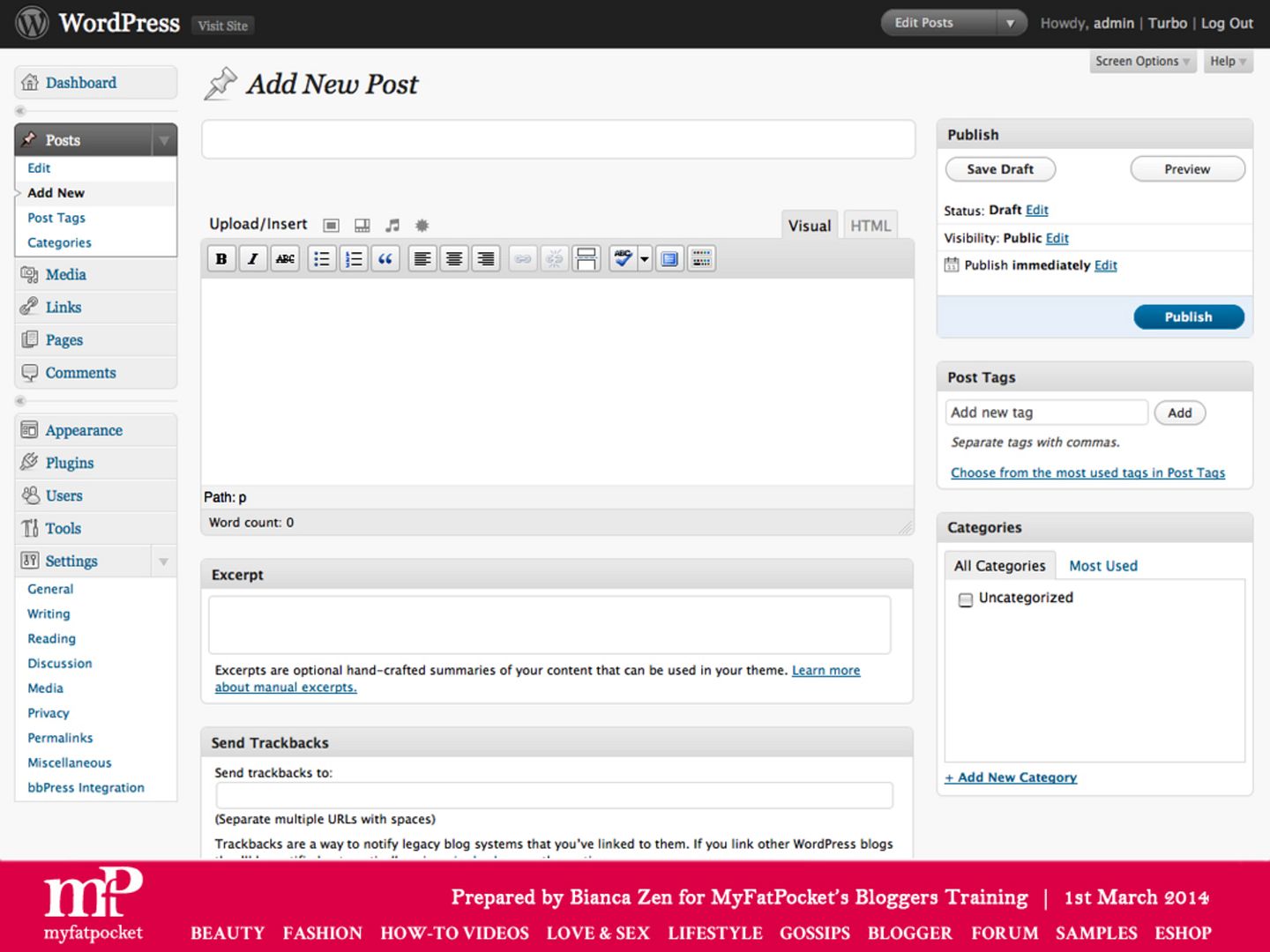
Task: Collapse the sidebar menu via top separator arrow
Action: pyautogui.click(x=20, y=111)
